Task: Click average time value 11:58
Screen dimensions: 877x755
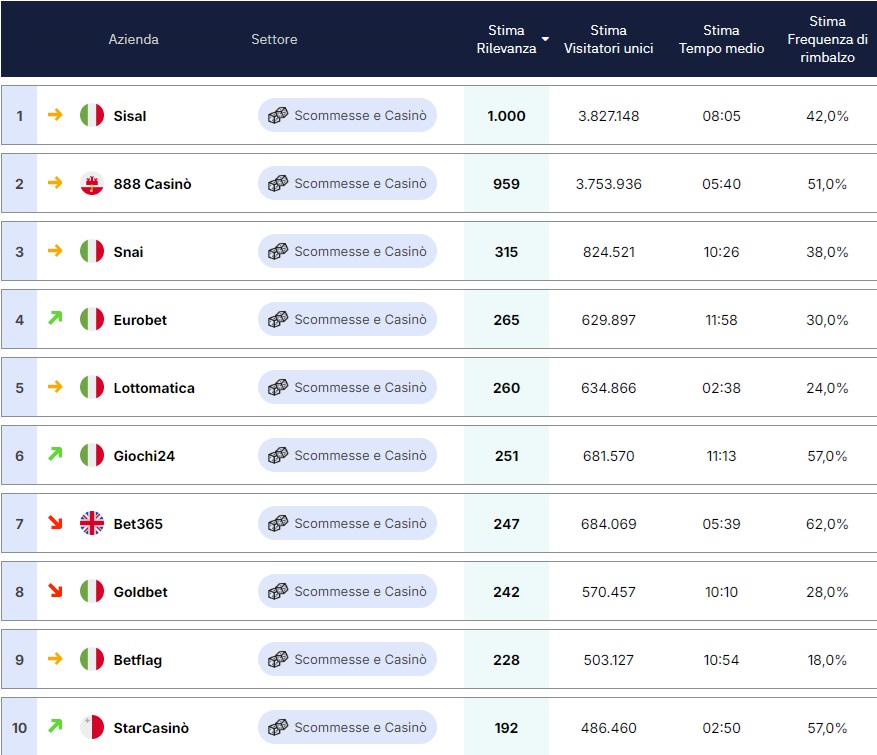Action: [x=722, y=320]
